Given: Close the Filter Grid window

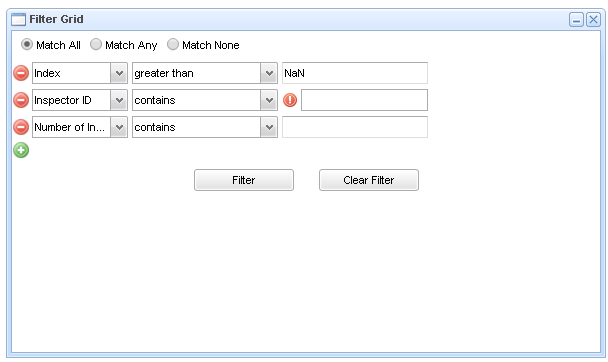Looking at the screenshot, I should [x=593, y=19].
